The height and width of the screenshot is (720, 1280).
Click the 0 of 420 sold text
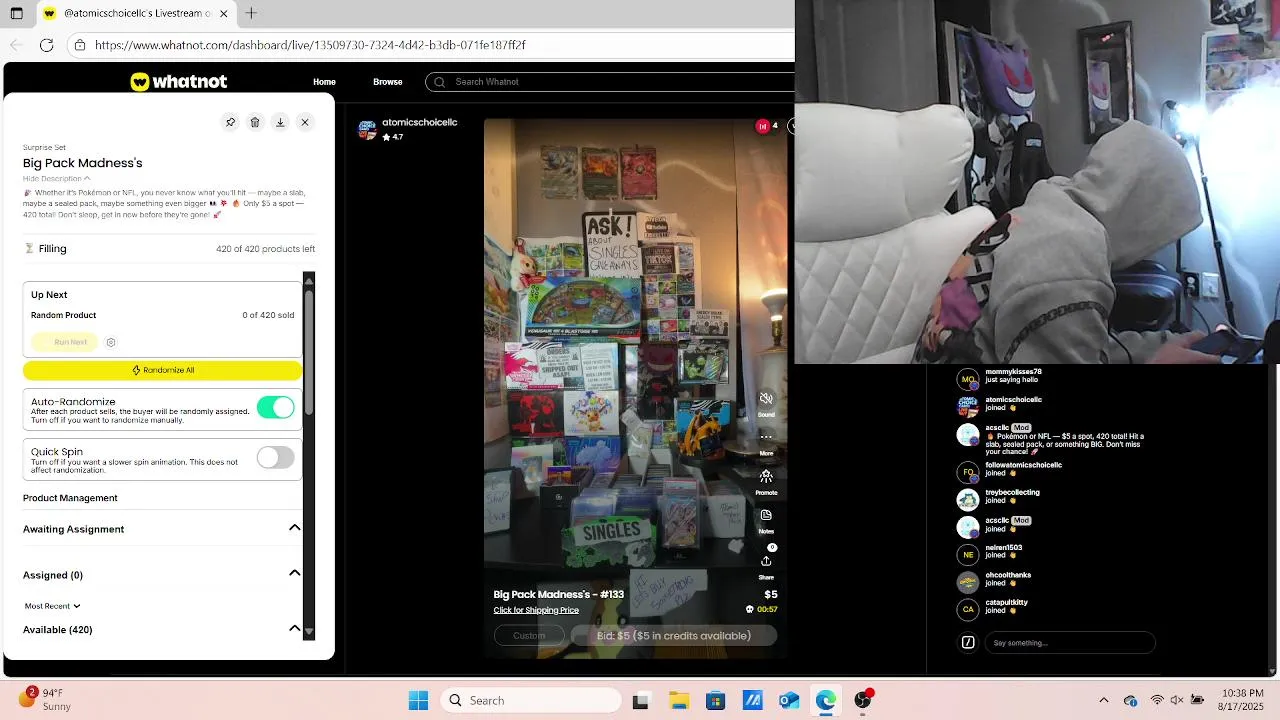268,315
